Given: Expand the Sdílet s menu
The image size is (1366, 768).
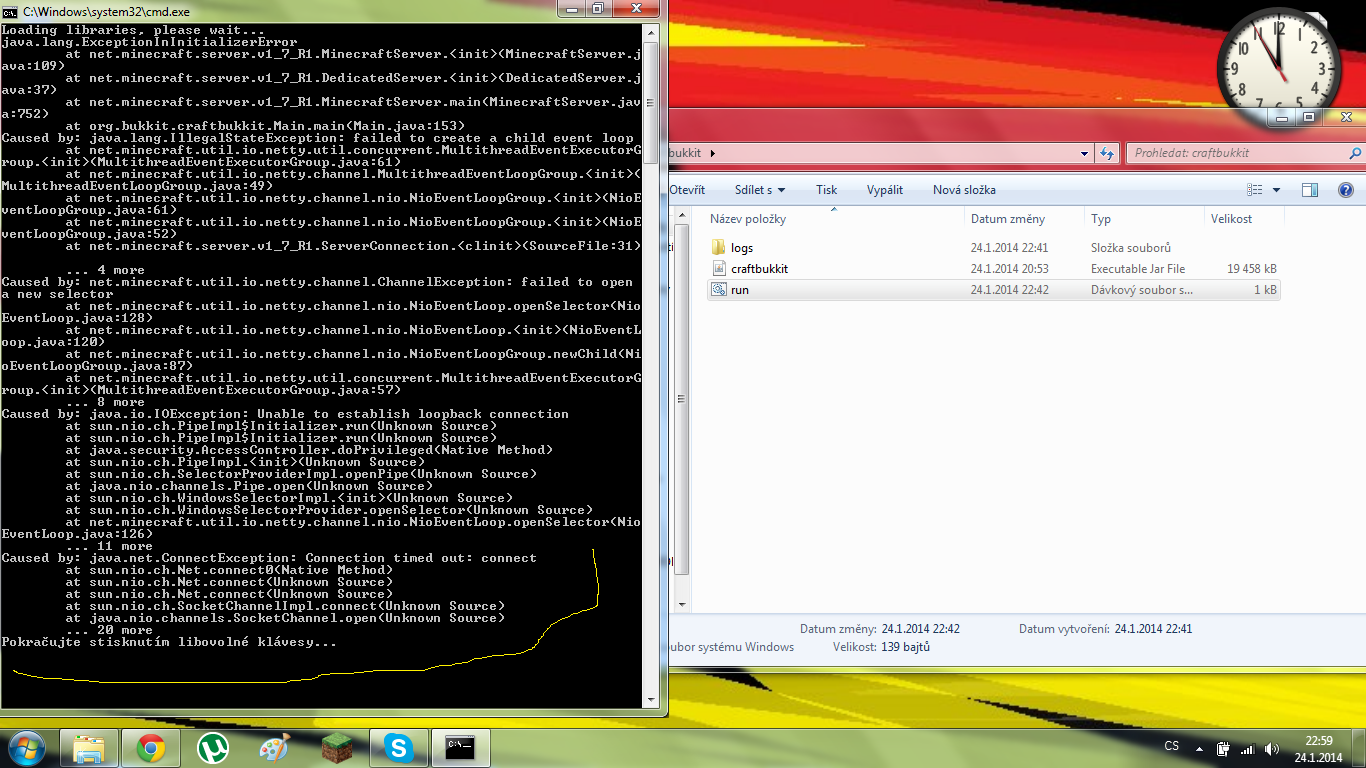Looking at the screenshot, I should [x=760, y=190].
